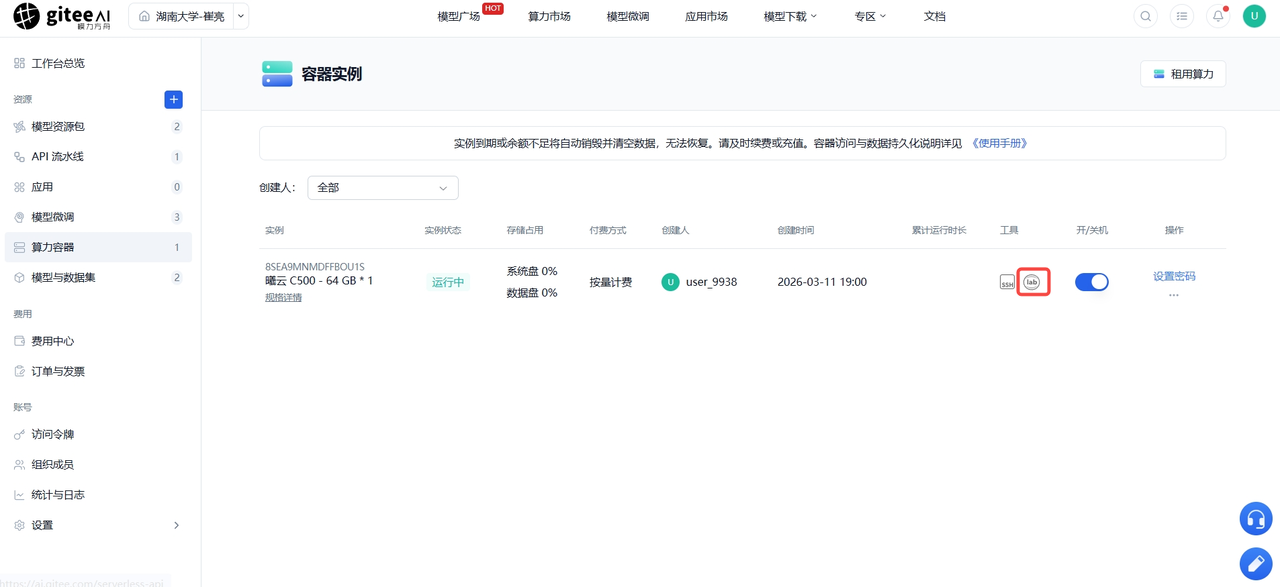Image resolution: width=1280 pixels, height=587 pixels.
Task: Open JupyterLab tool icon for the instance
Action: point(1032,282)
